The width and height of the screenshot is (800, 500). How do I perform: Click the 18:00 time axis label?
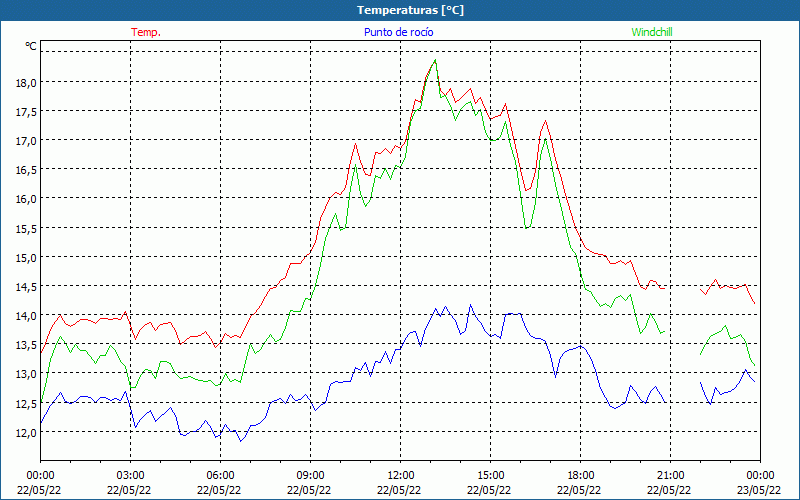(x=580, y=475)
